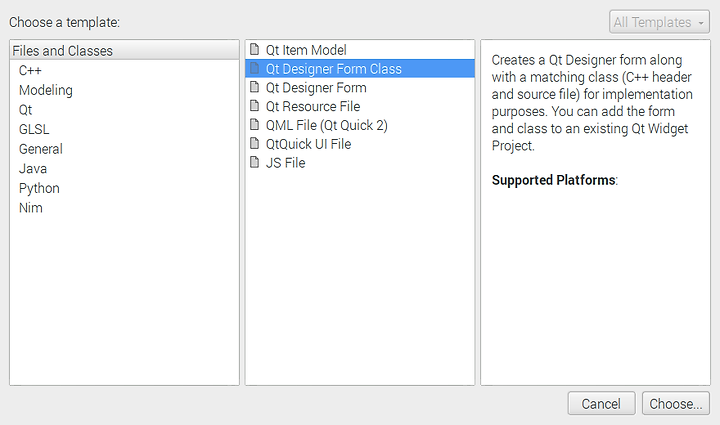Click the Choose... button
Image resolution: width=720 pixels, height=425 pixels.
676,403
